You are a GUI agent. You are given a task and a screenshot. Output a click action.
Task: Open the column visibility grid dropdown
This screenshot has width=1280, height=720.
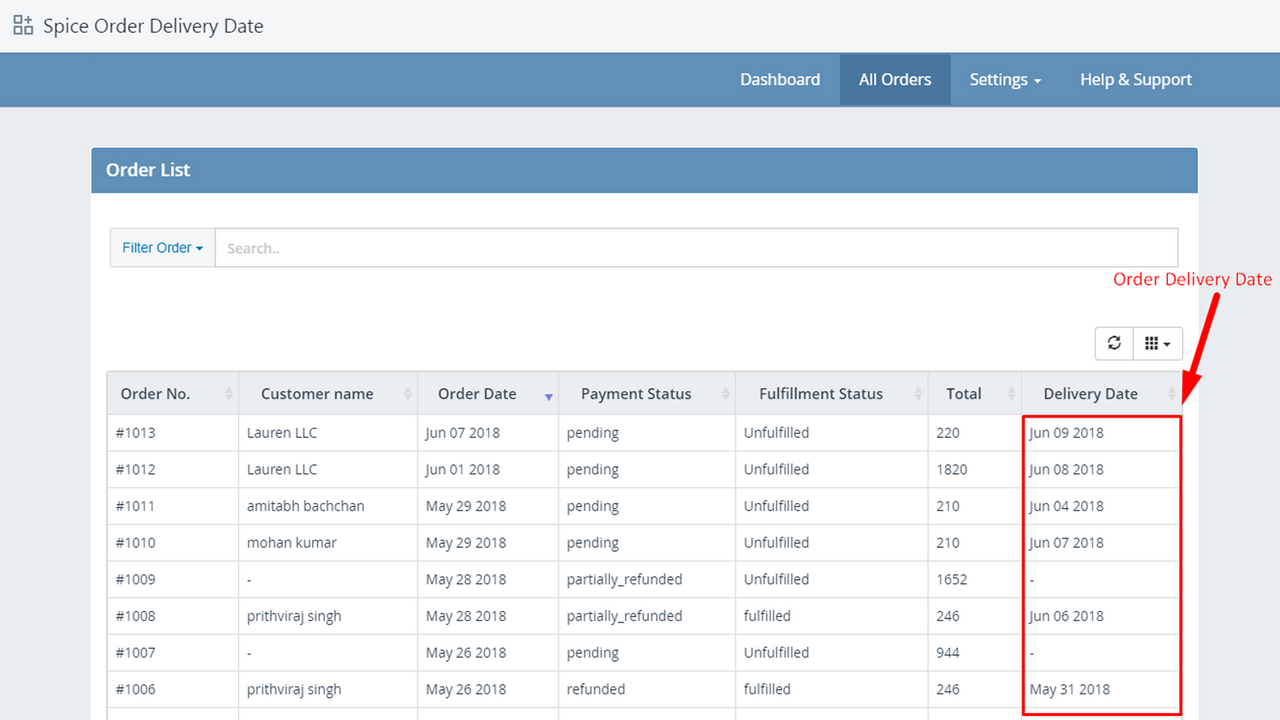(x=1158, y=343)
